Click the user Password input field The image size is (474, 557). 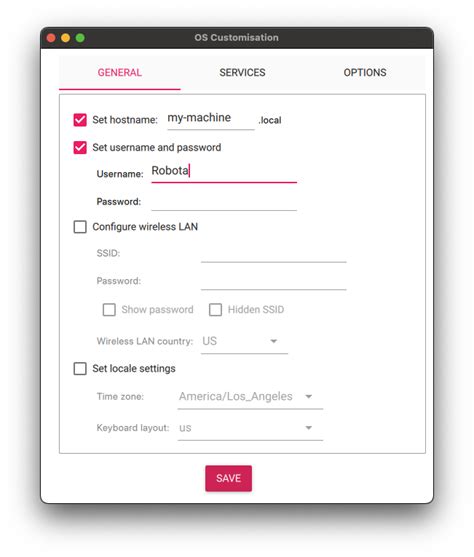pyautogui.click(x=224, y=202)
